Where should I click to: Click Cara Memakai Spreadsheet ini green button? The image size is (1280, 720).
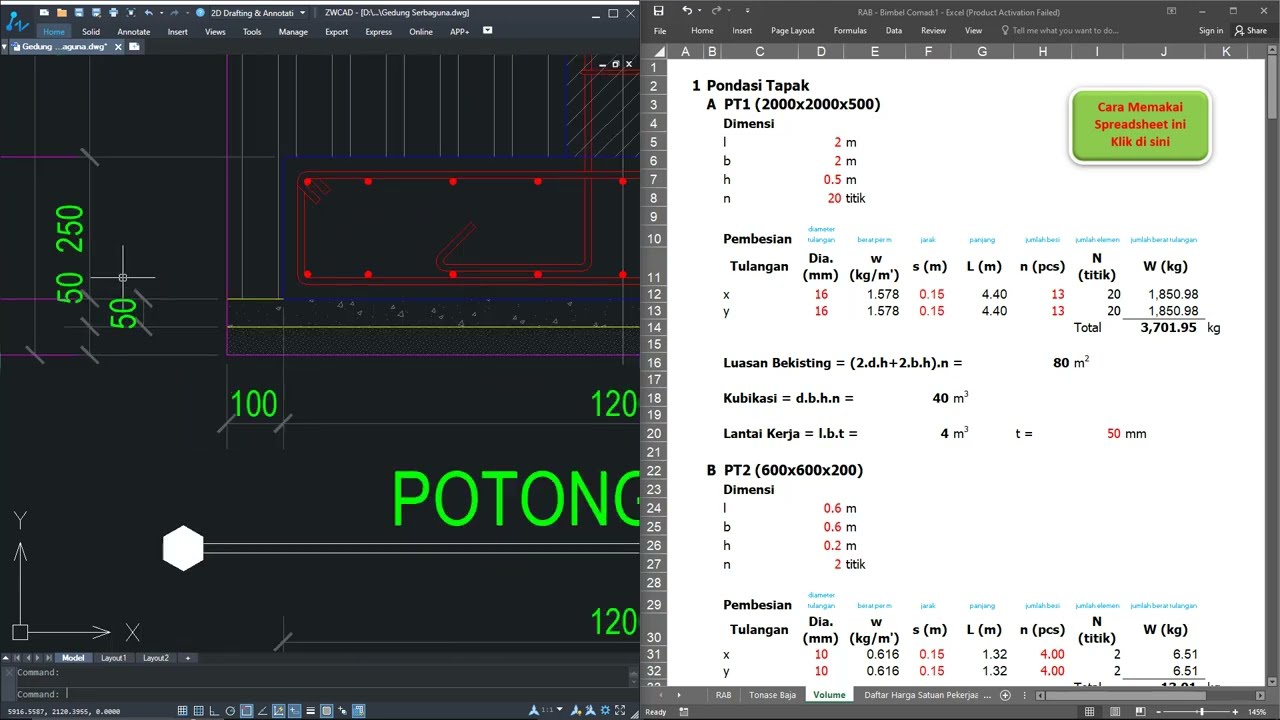pyautogui.click(x=1140, y=125)
